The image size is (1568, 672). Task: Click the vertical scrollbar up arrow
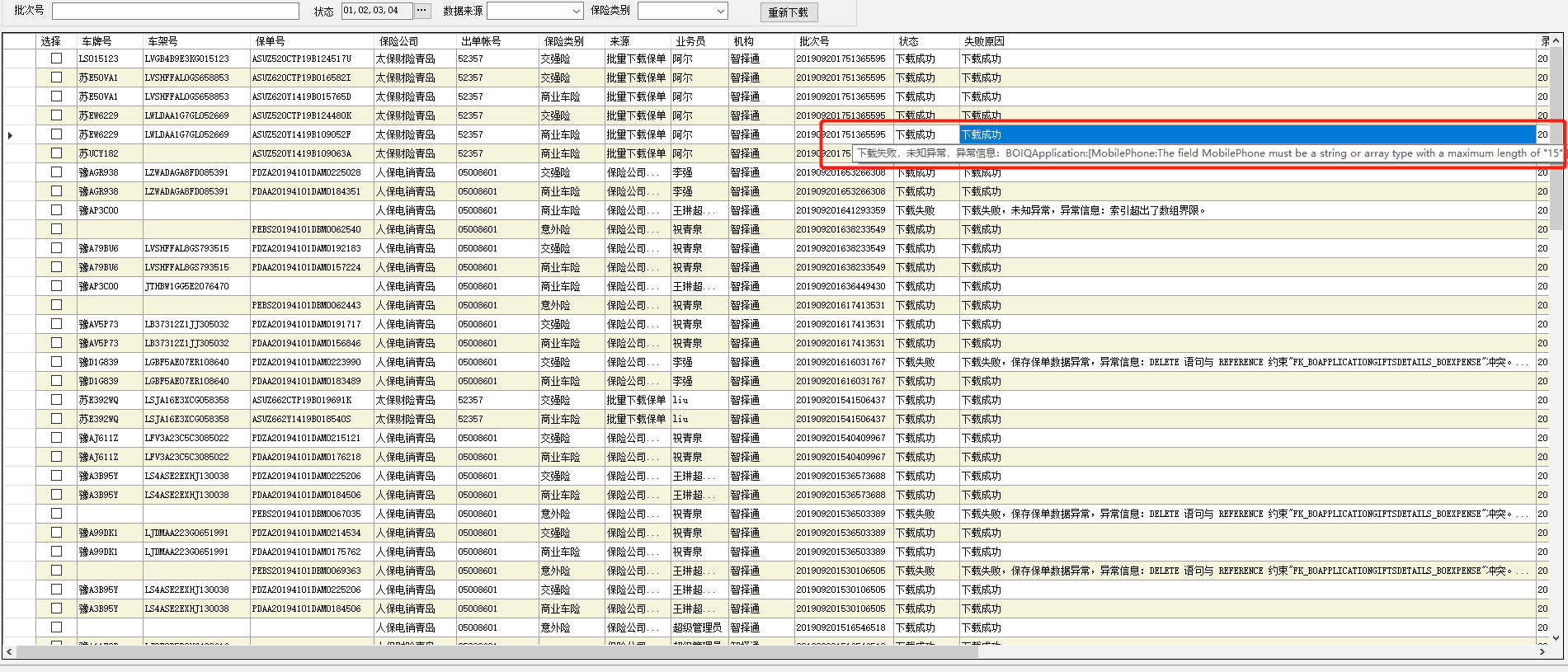1556,40
